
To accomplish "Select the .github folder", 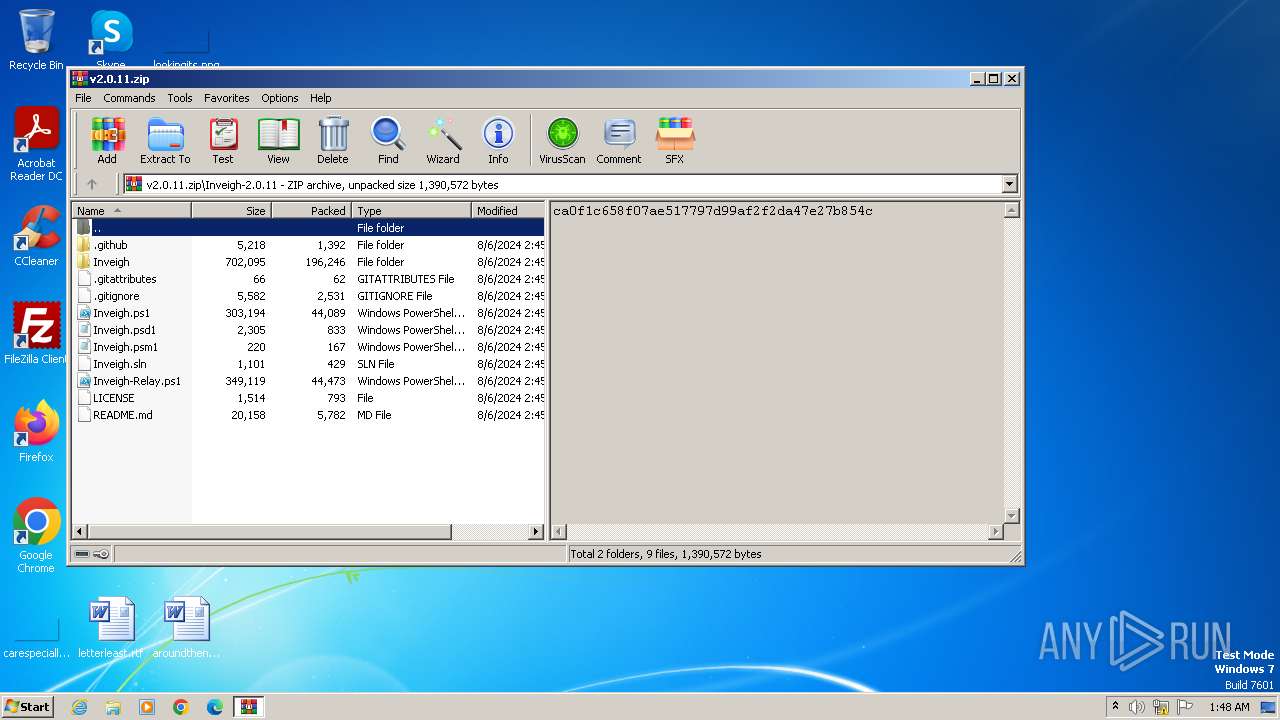I will click(x=309, y=245).
